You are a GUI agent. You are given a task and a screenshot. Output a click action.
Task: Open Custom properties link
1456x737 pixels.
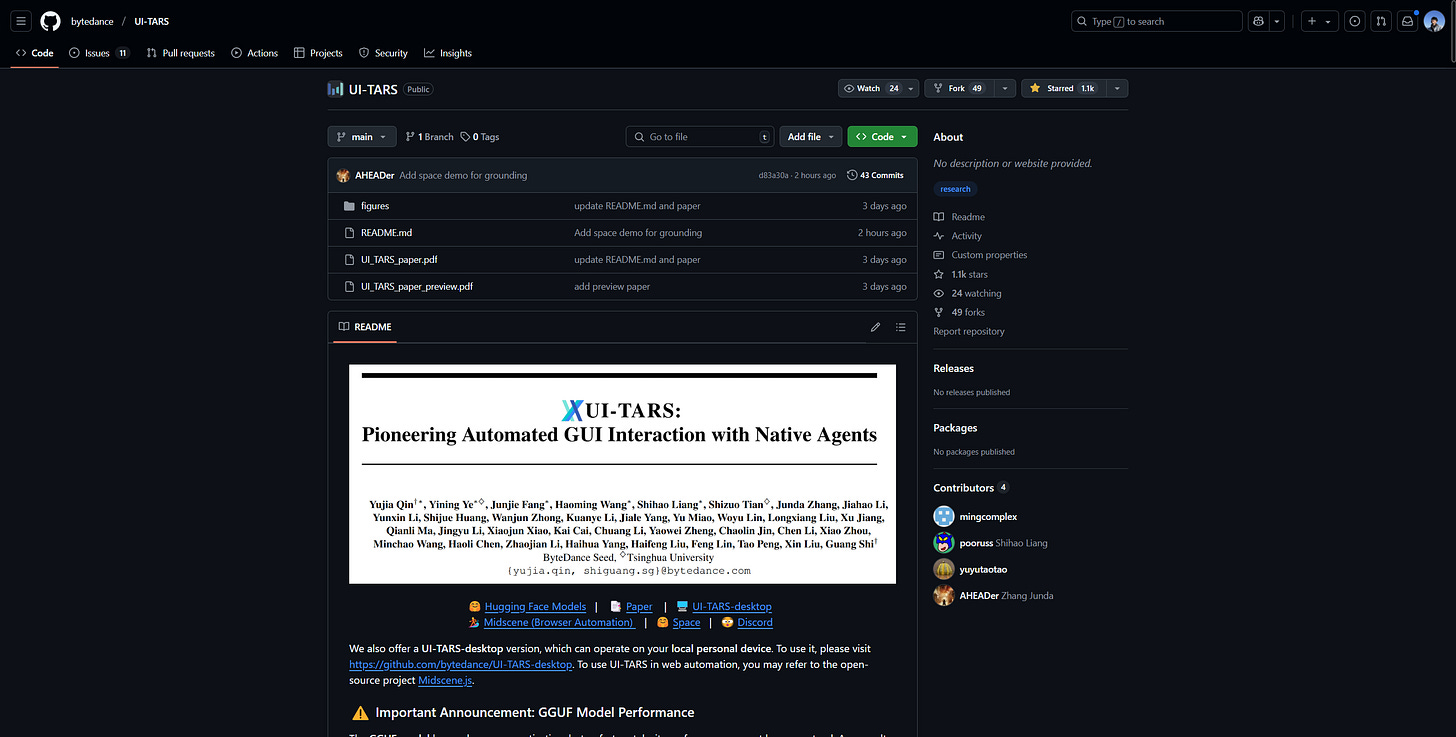[980, 255]
